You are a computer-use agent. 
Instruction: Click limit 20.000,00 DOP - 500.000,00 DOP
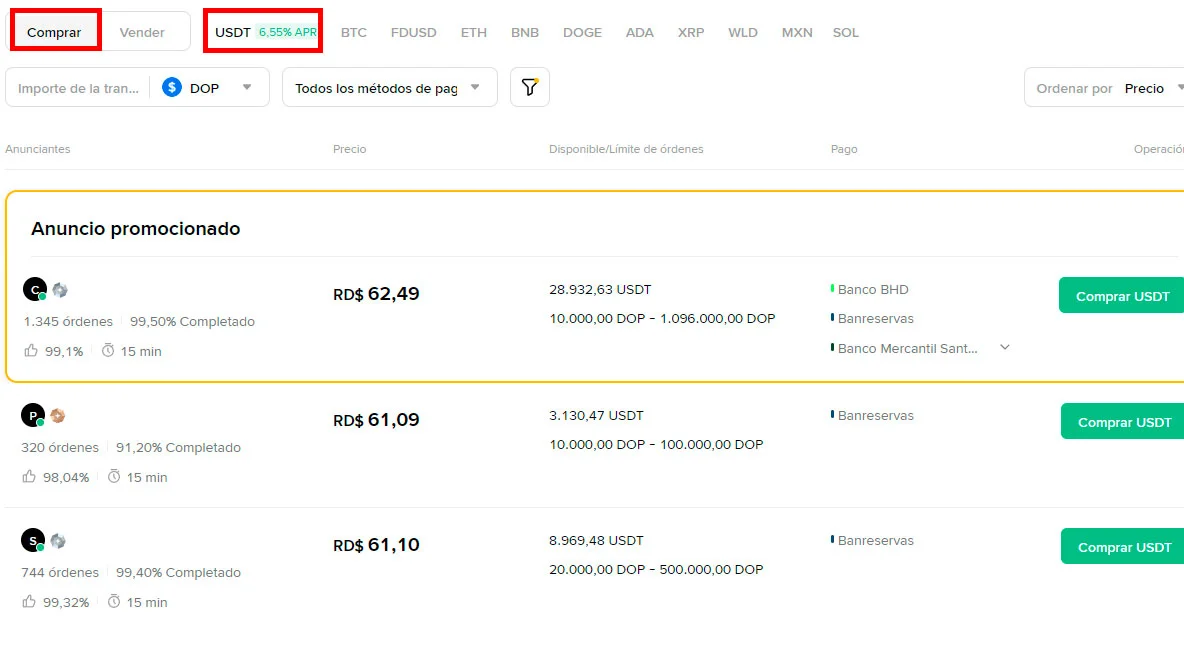656,569
